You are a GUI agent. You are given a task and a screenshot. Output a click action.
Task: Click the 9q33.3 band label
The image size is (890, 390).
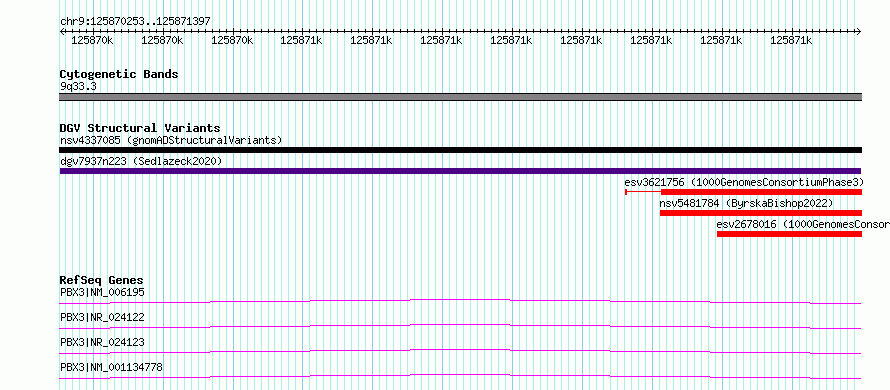pos(78,86)
